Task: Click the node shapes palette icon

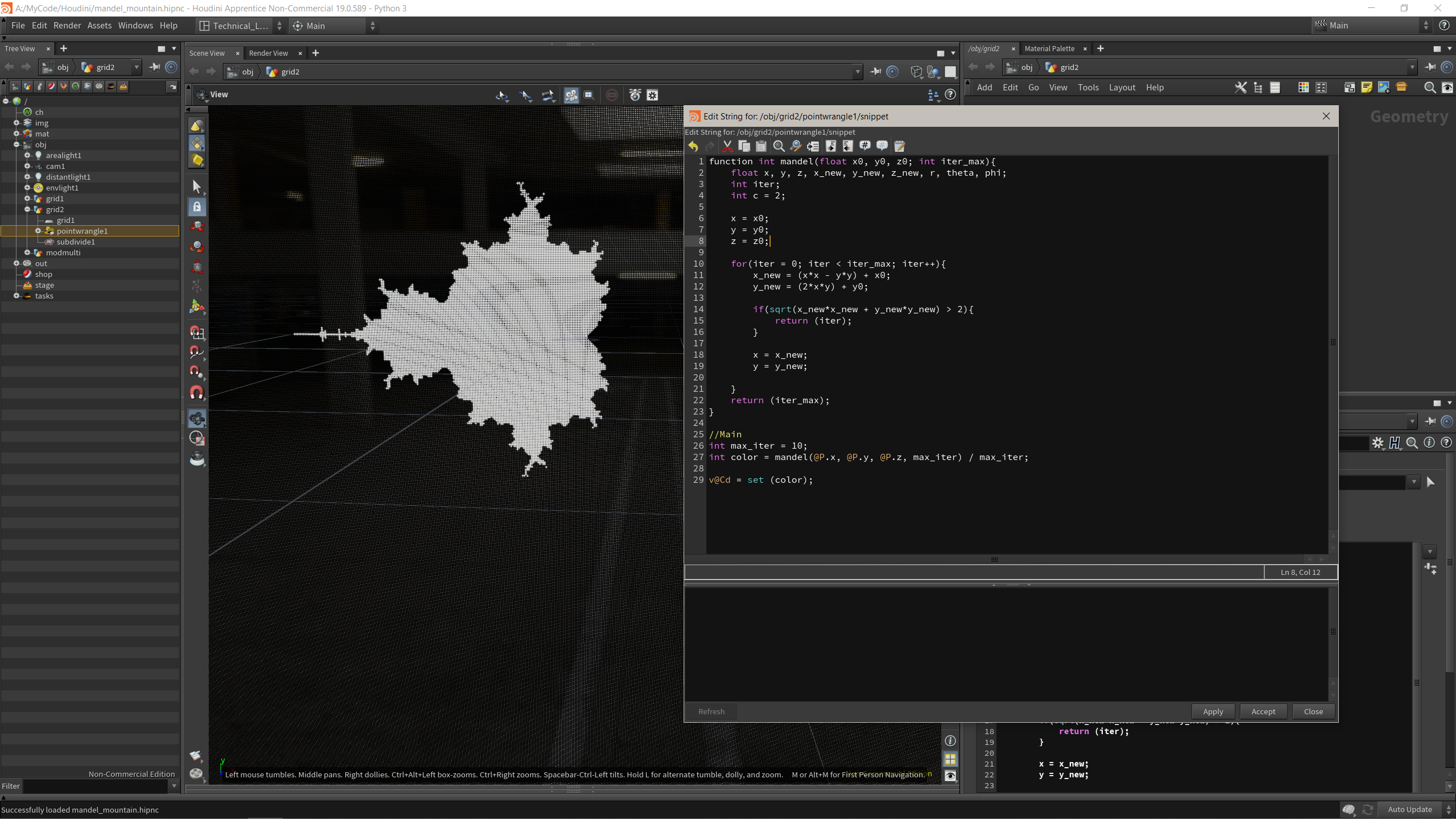Action: 1321,88
